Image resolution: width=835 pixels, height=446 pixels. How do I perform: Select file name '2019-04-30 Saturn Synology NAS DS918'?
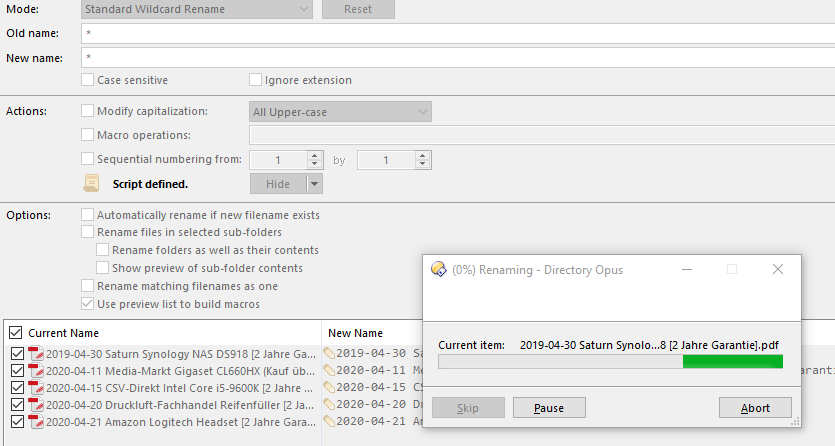pyautogui.click(x=181, y=354)
